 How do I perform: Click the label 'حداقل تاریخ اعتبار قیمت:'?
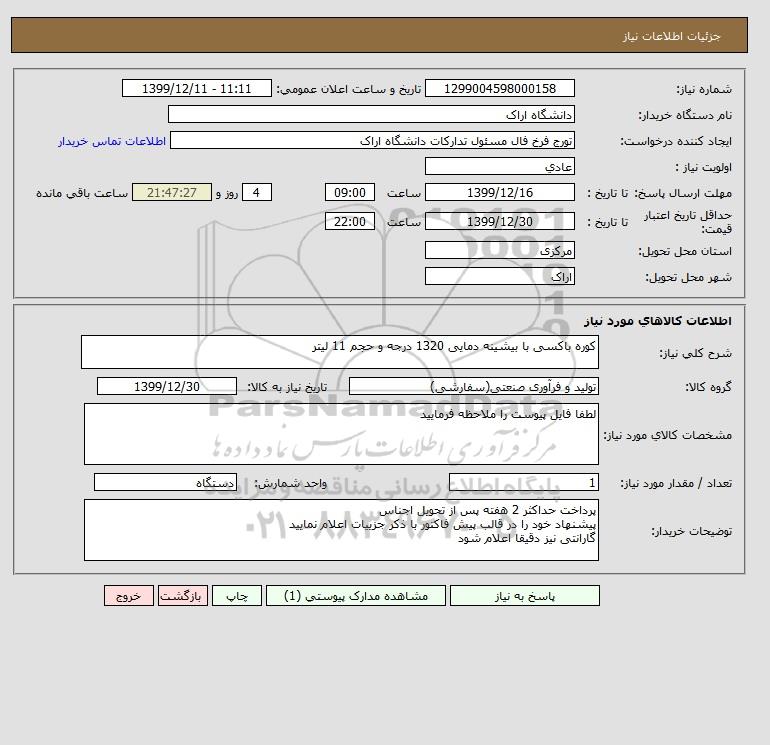(x=688, y=222)
